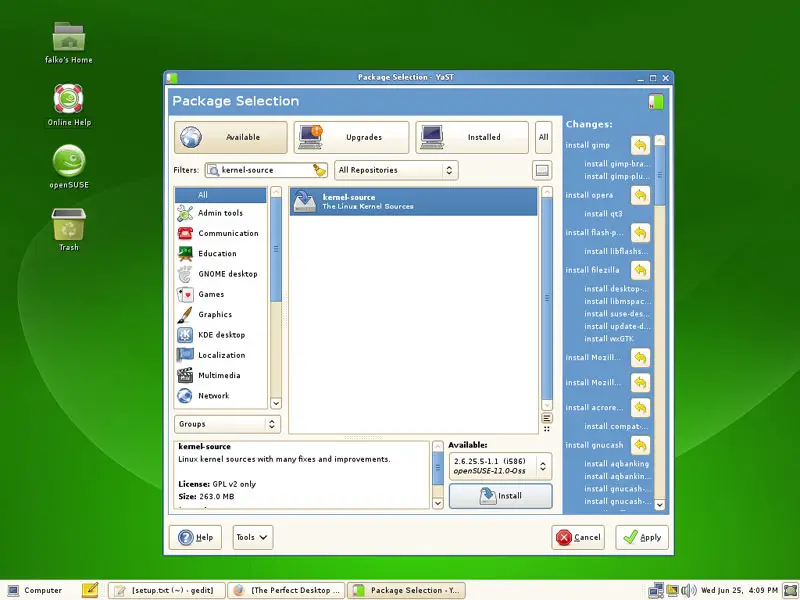Click the Apply button
Viewport: 800px width, 600px height.
(x=642, y=538)
